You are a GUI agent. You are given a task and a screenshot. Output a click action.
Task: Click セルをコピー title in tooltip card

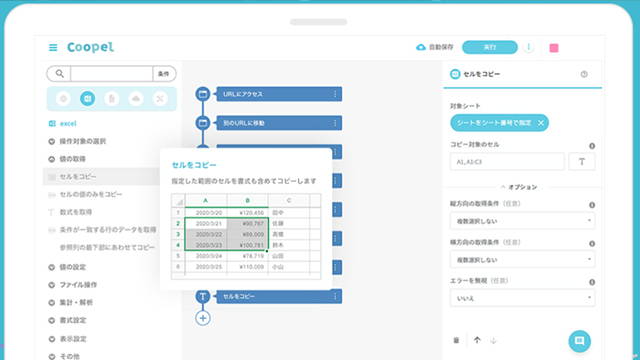pyautogui.click(x=194, y=165)
